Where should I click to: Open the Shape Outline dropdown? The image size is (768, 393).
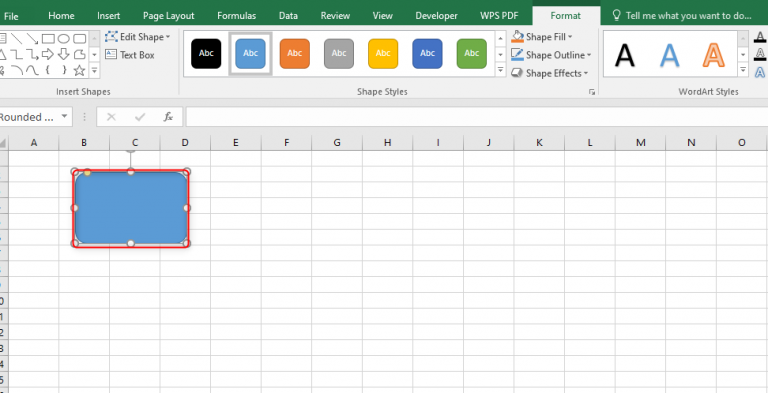point(551,55)
